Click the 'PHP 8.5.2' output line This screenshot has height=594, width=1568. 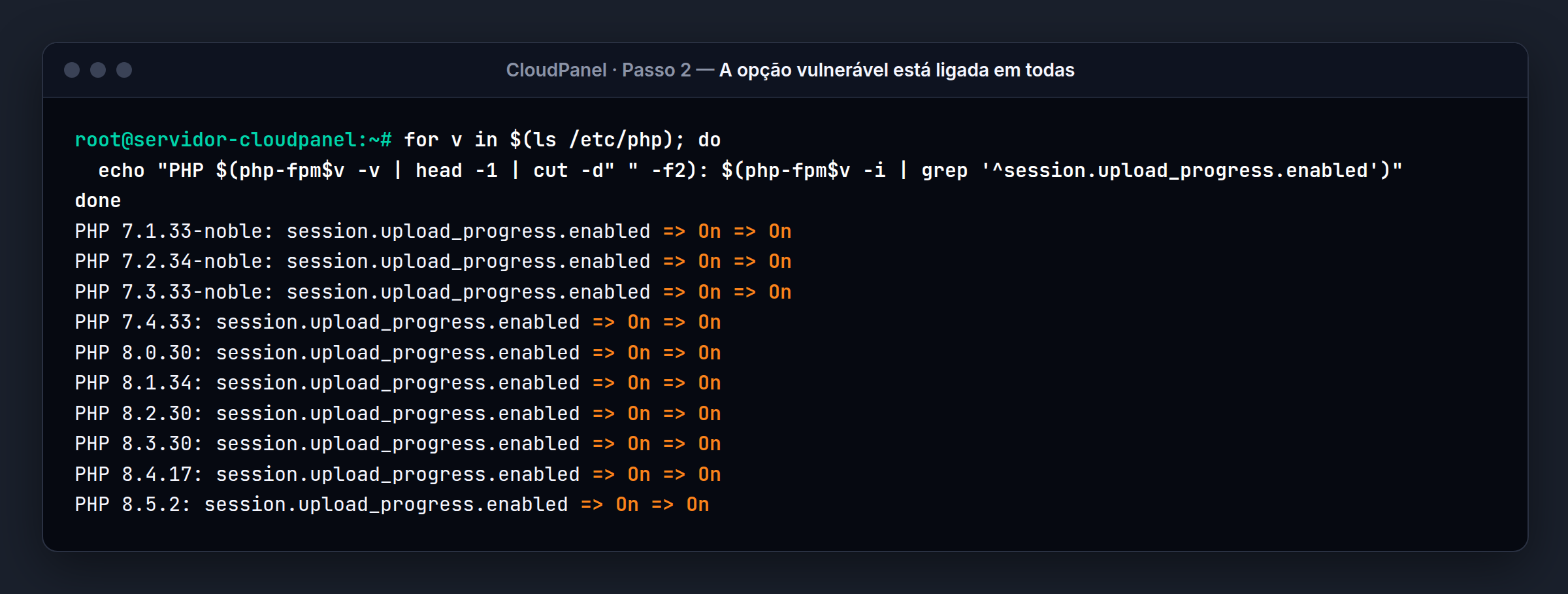[x=392, y=504]
